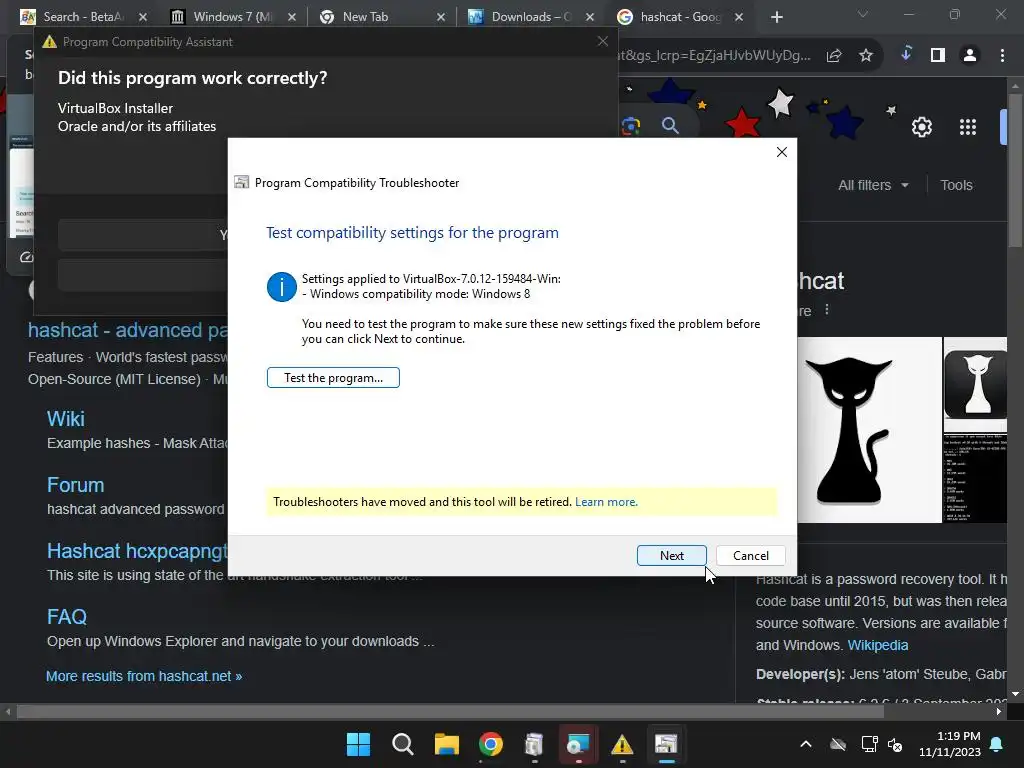This screenshot has width=1024, height=768.
Task: Open the Google apps grid icon
Action: (968, 127)
